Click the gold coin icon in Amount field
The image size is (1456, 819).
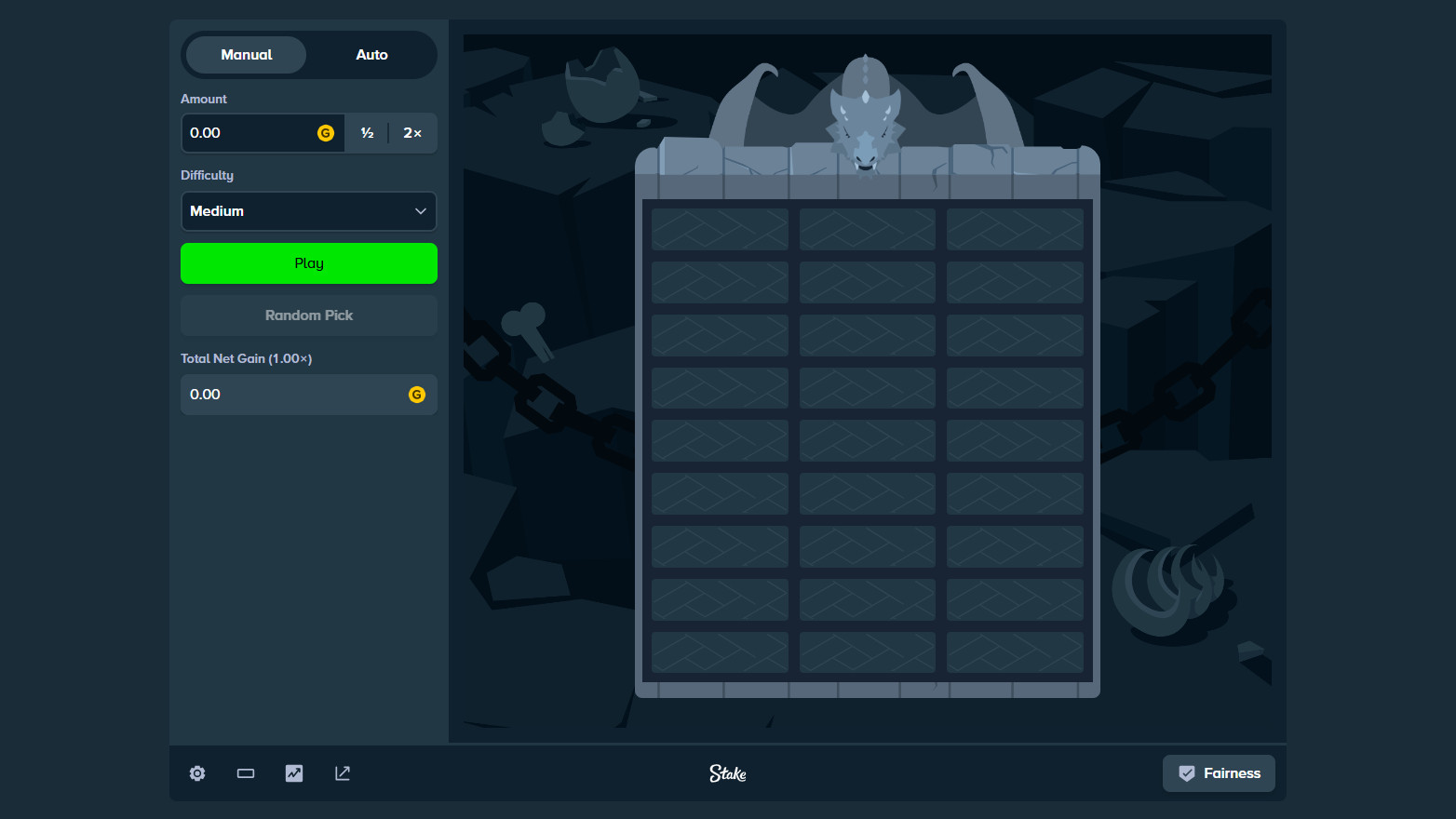[x=326, y=133]
